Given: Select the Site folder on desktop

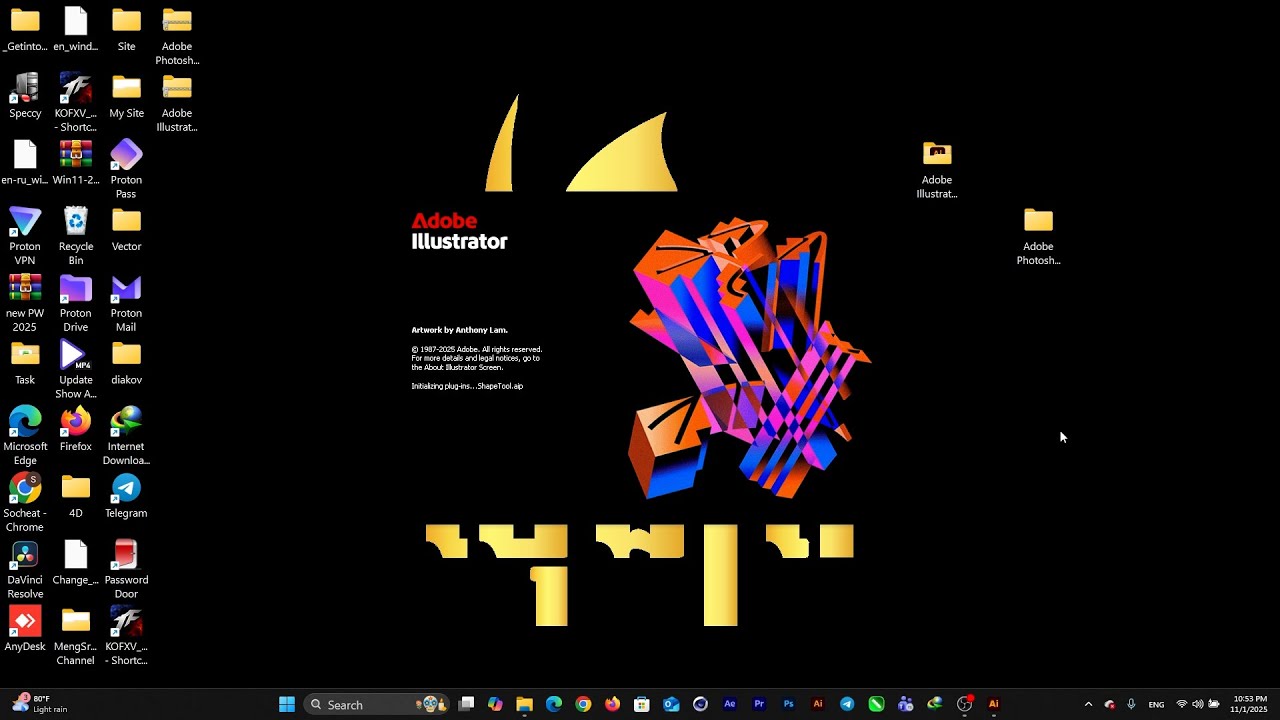Looking at the screenshot, I should 126,29.
